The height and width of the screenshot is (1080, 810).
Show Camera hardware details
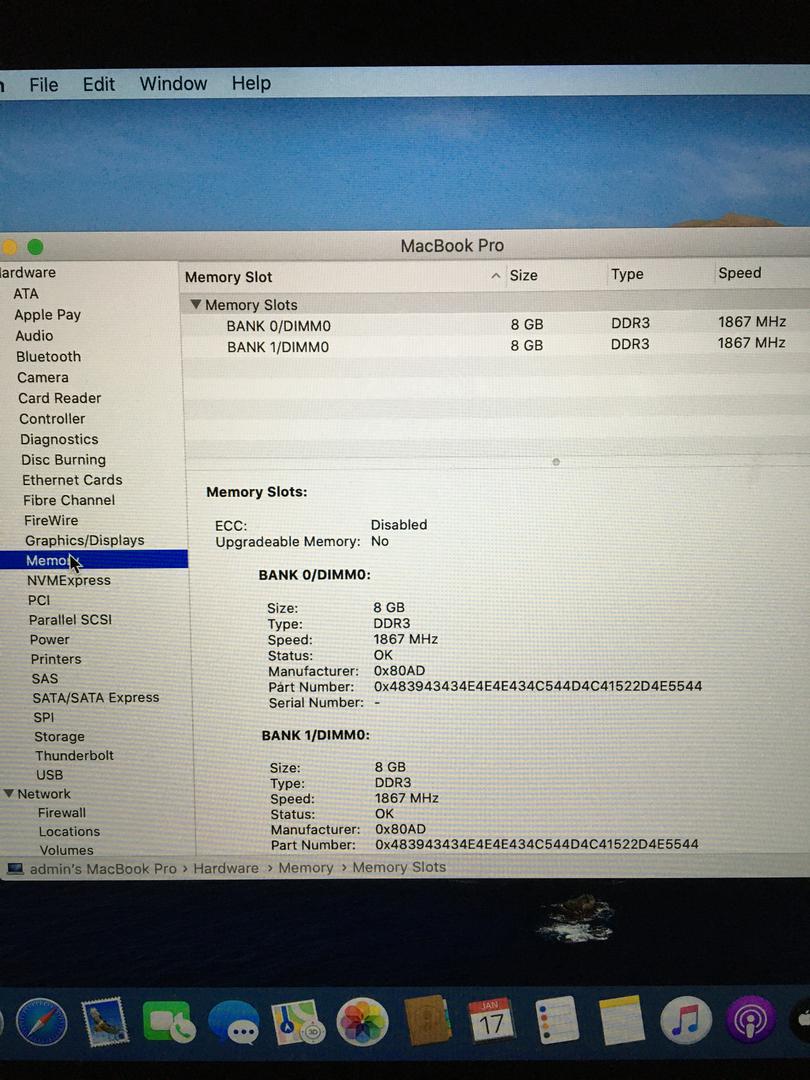tap(43, 377)
